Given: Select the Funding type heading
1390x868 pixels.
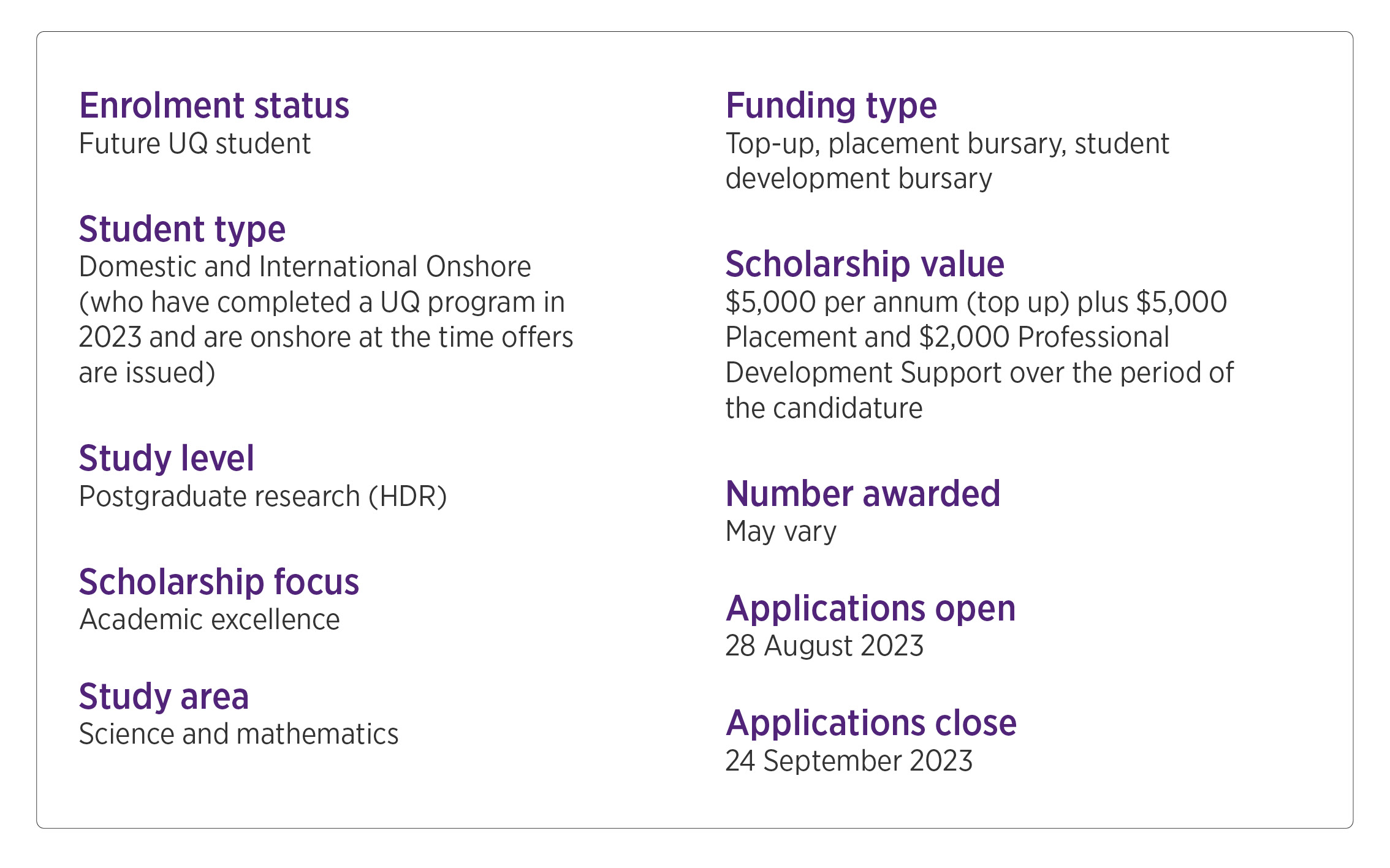Looking at the screenshot, I should [x=831, y=106].
